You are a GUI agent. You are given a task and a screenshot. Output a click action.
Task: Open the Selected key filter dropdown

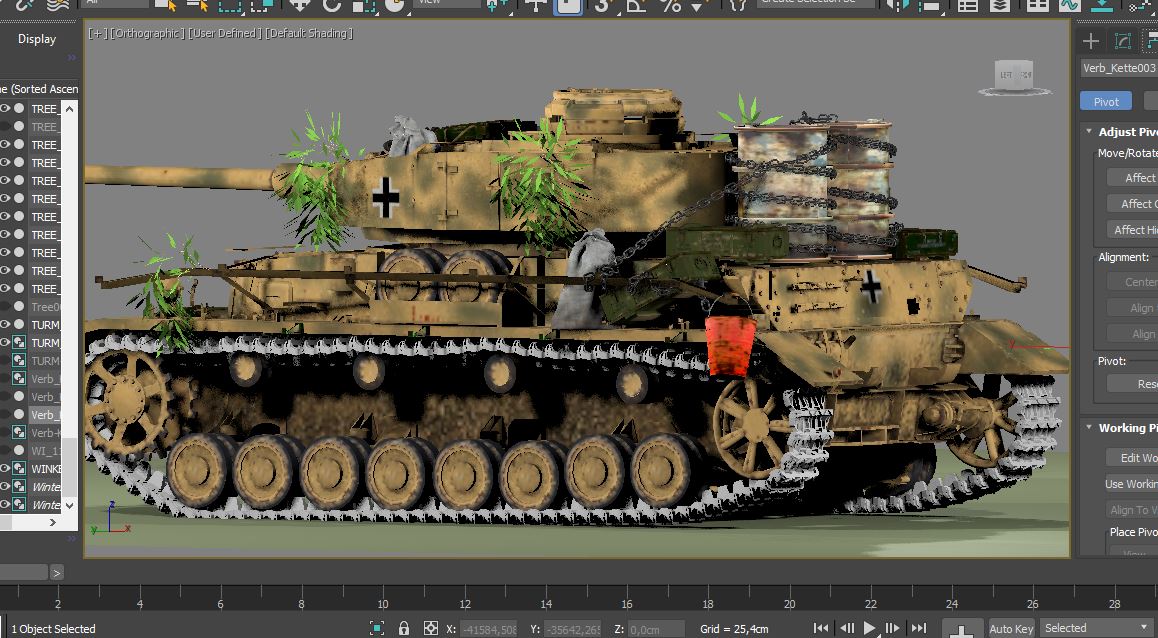[x=1095, y=628]
